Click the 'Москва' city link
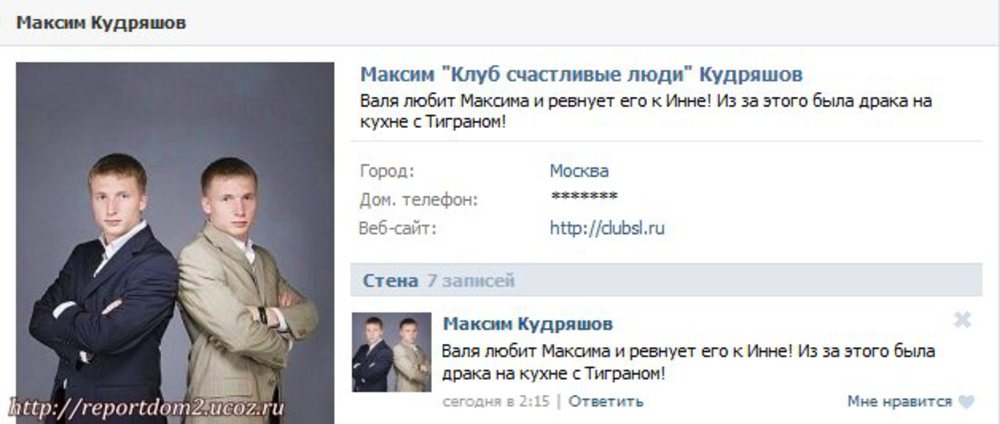Viewport: 1000px width, 424px height. point(579,171)
